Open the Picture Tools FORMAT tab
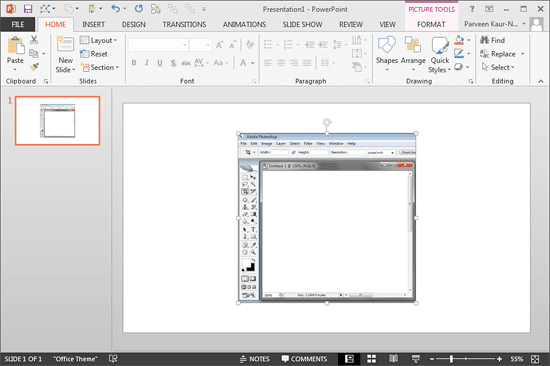This screenshot has width=550, height=366. click(x=431, y=24)
